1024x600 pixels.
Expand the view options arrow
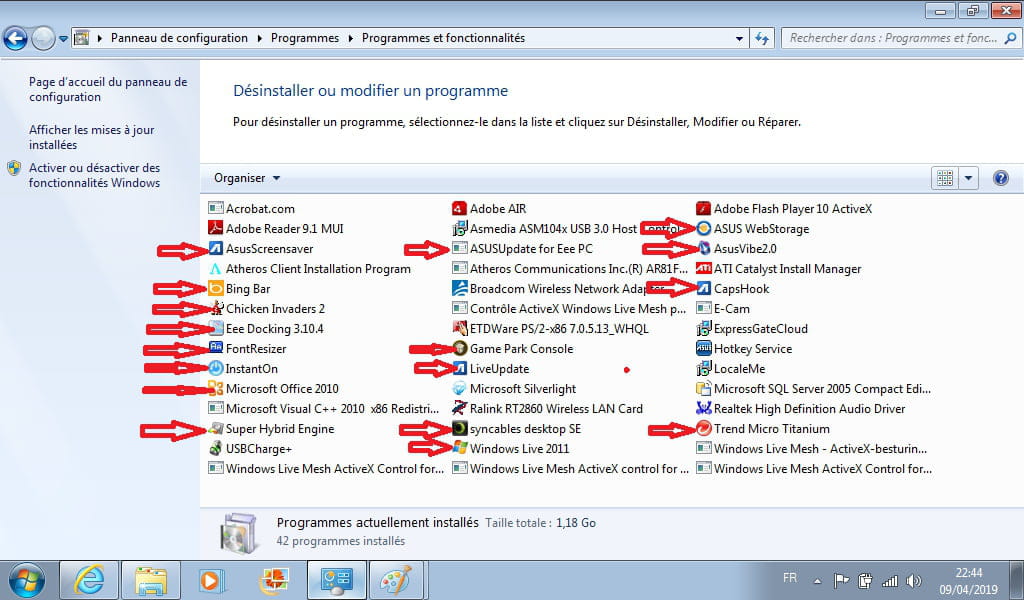[968, 178]
